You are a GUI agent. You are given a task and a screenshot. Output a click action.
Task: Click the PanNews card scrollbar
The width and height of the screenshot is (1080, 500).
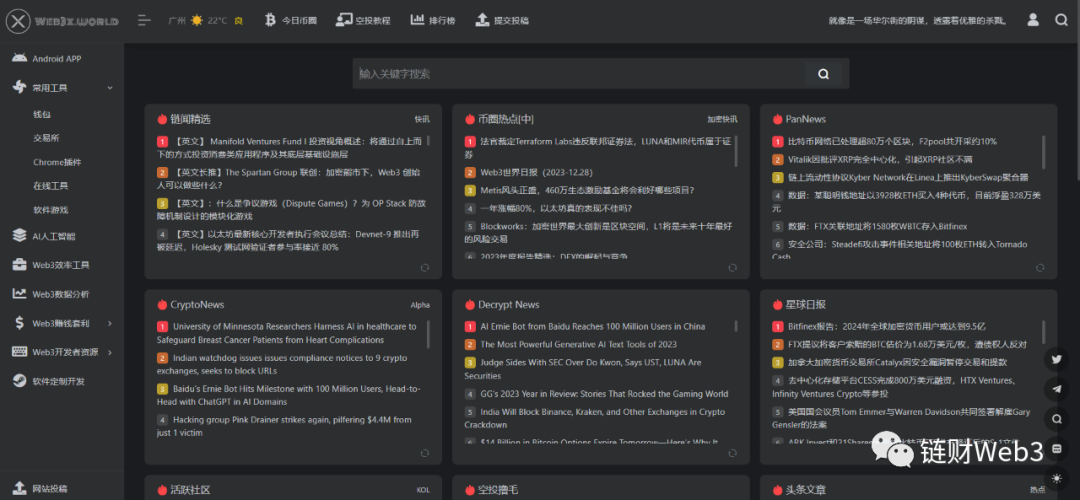click(x=1043, y=151)
